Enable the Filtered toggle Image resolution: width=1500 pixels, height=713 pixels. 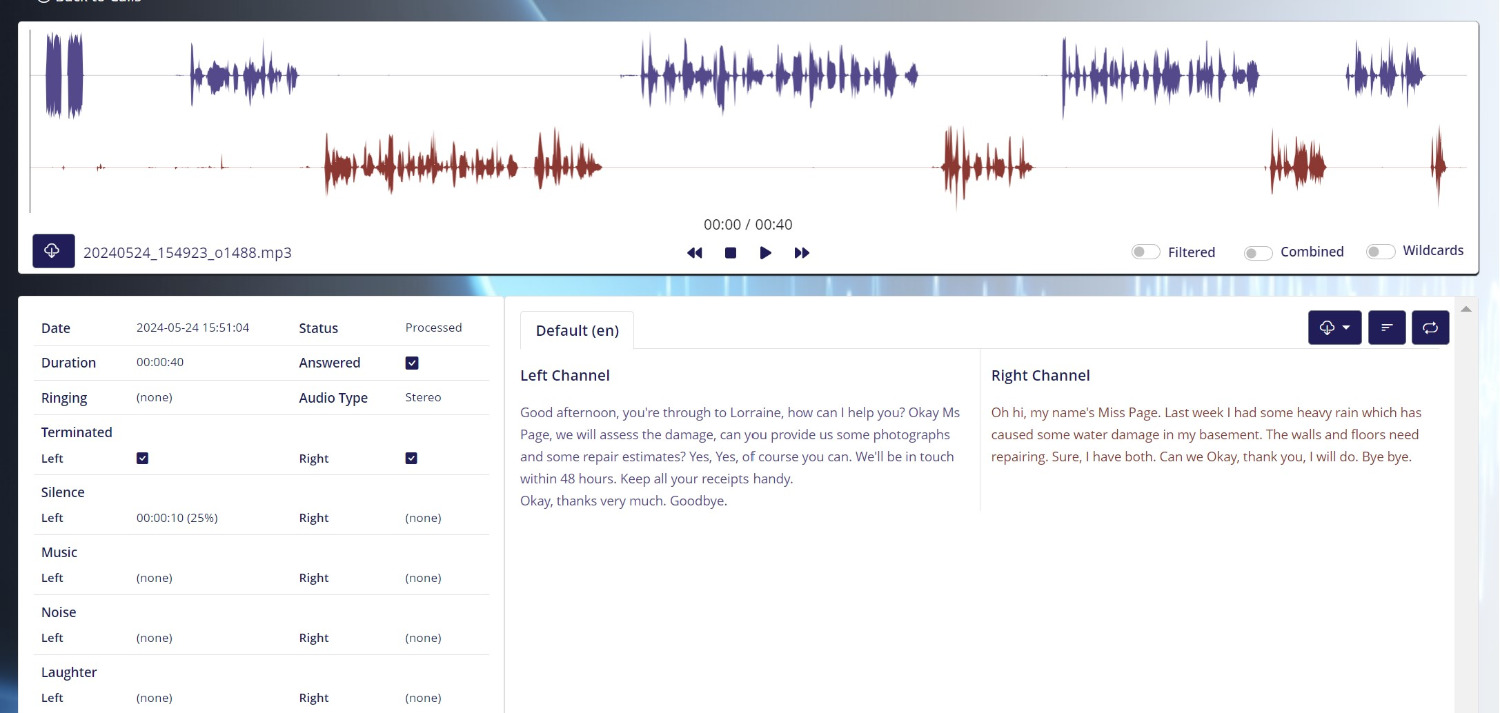1145,252
